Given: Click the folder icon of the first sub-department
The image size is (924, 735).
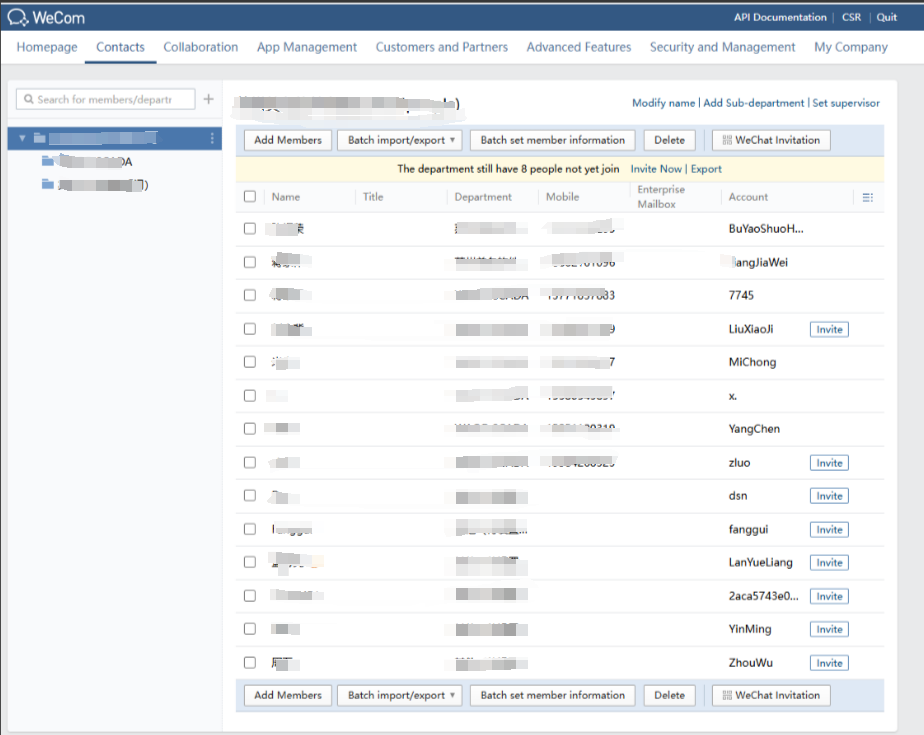Looking at the screenshot, I should point(48,161).
